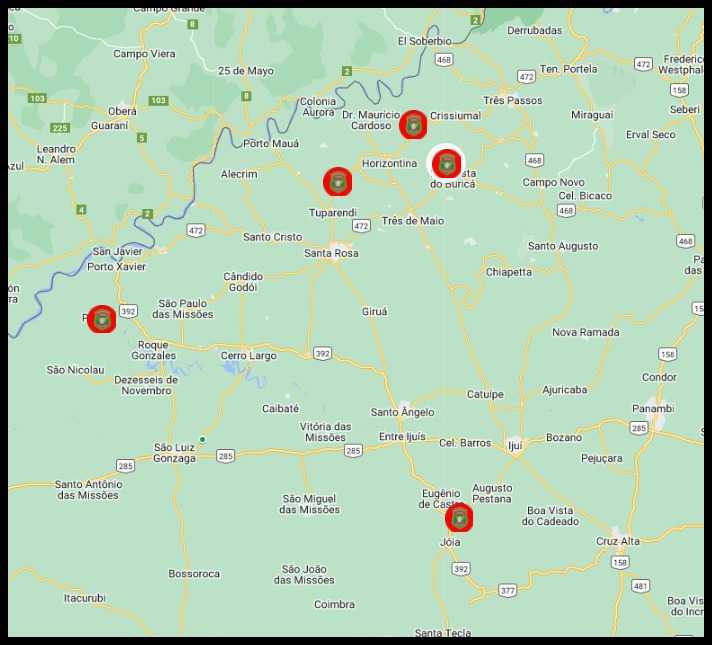Screen dimensions: 712x645
Task: Click the route 481 shield below Cruz Alta
Action: pyautogui.click(x=641, y=586)
